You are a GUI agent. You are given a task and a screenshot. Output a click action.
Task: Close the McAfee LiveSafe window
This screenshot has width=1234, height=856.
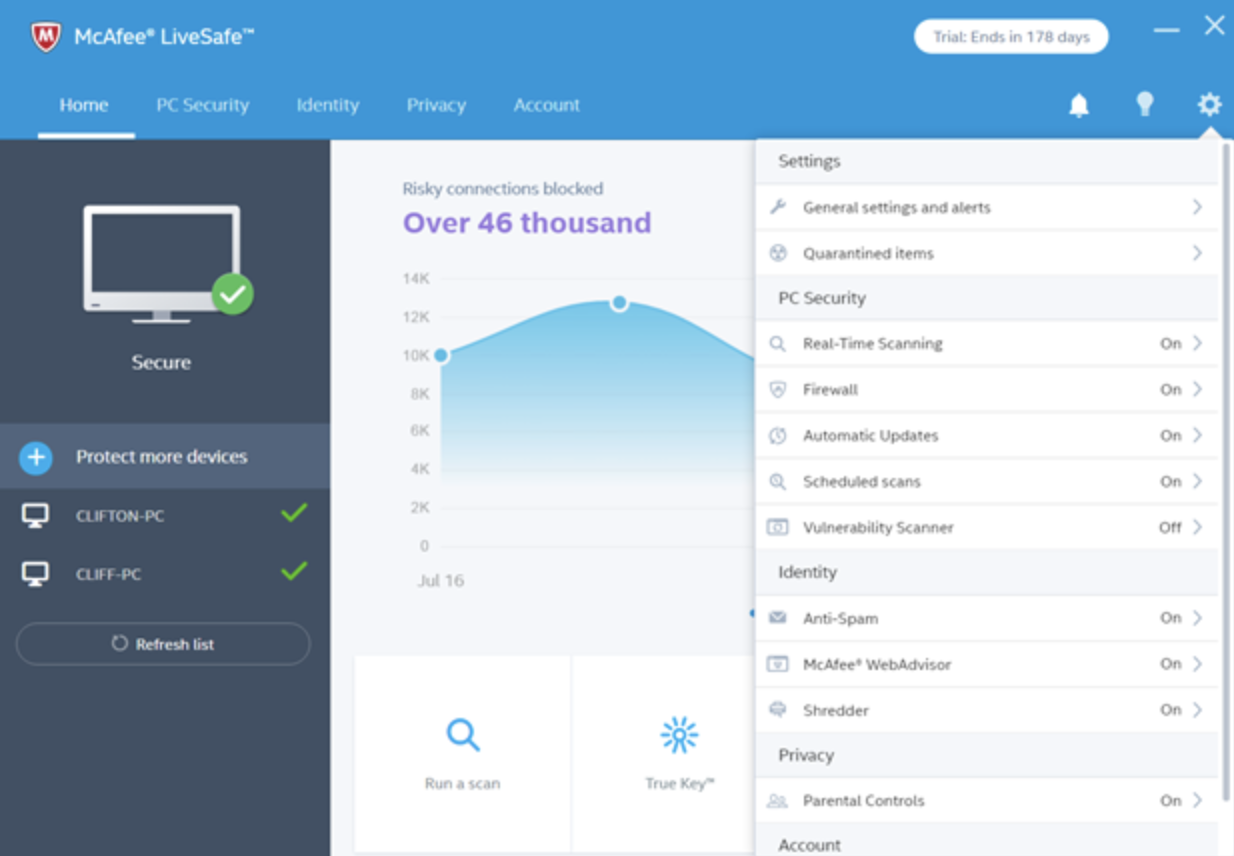click(1214, 26)
